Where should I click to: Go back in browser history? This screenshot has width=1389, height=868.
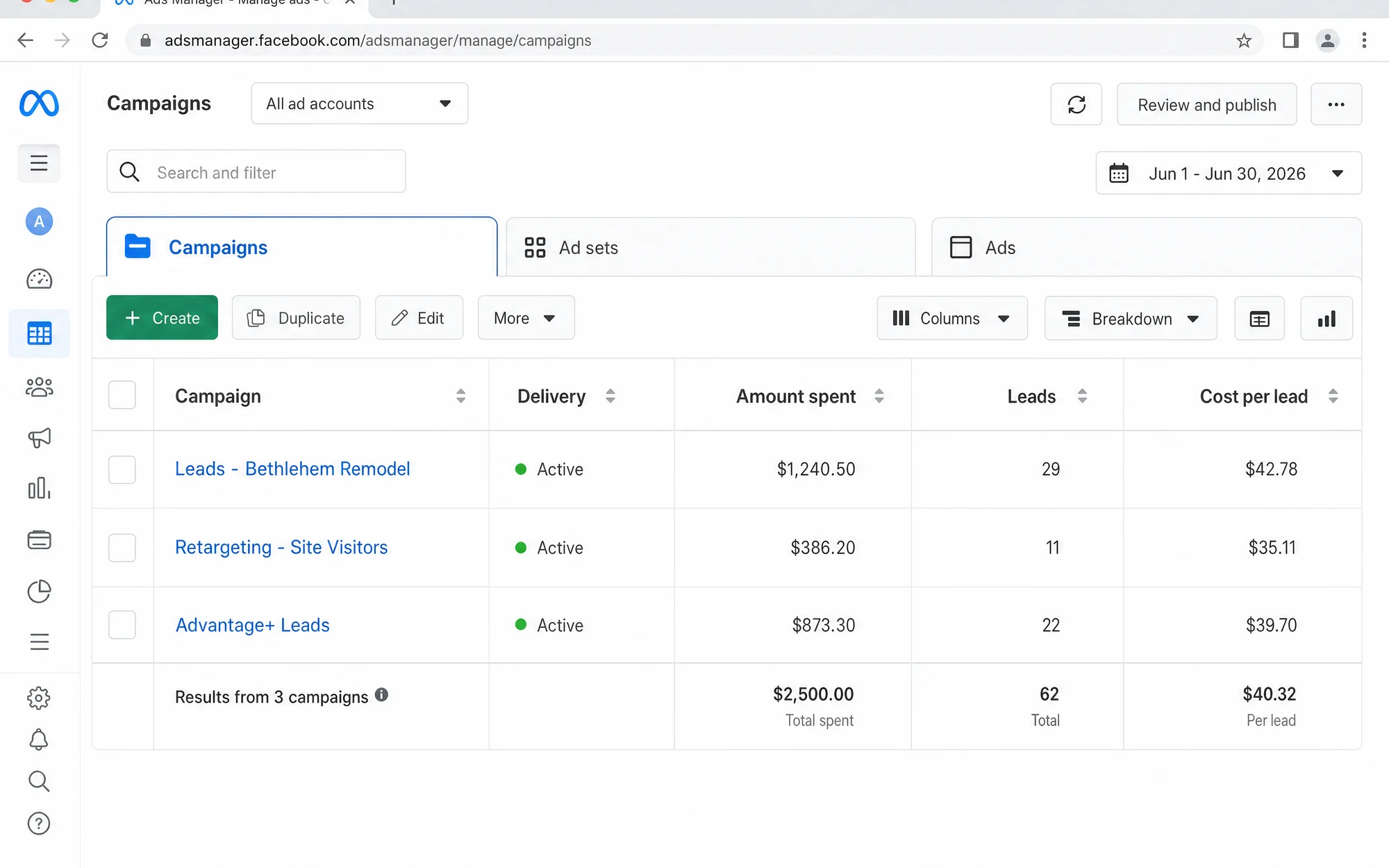coord(26,40)
